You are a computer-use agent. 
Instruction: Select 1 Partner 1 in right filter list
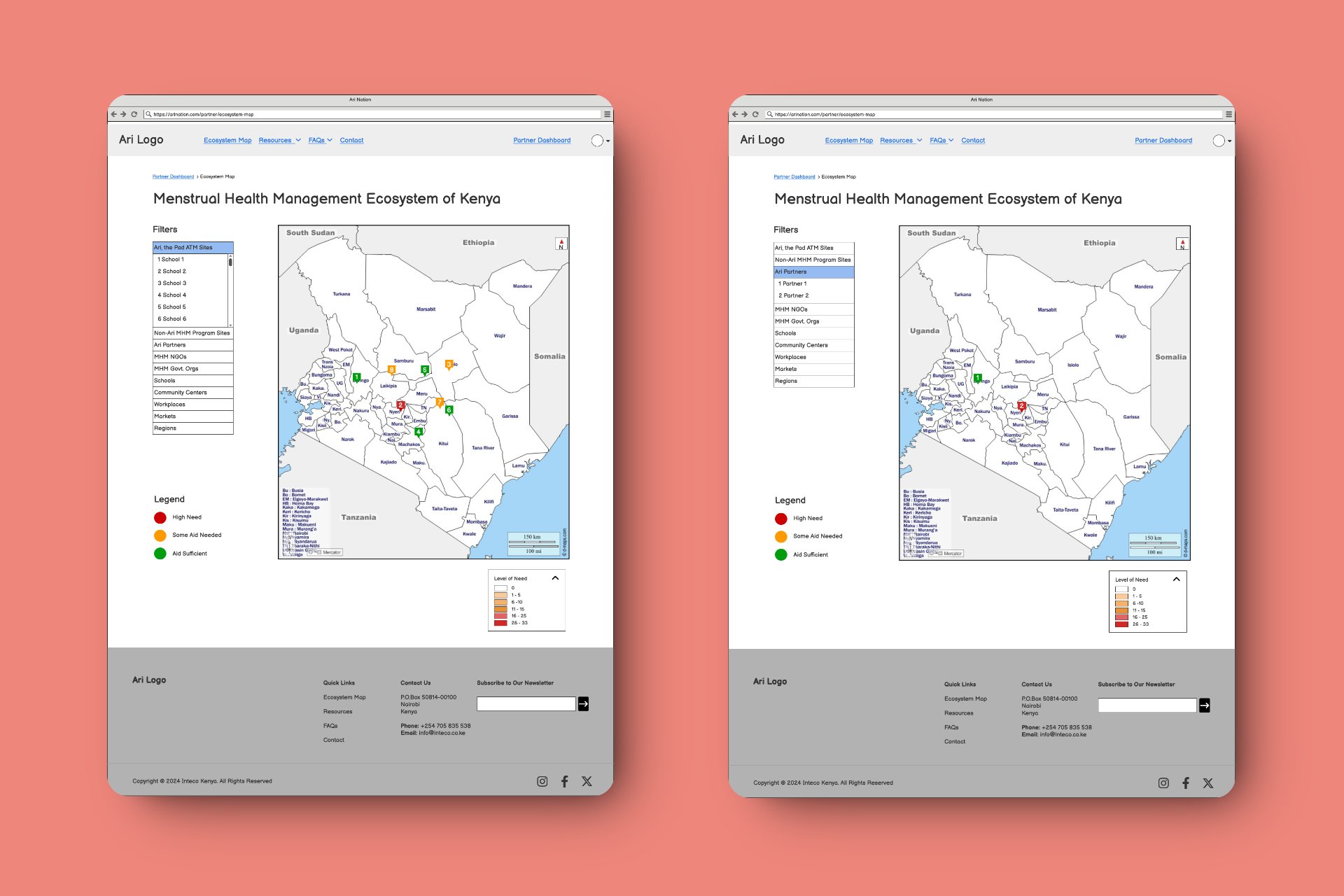792,283
